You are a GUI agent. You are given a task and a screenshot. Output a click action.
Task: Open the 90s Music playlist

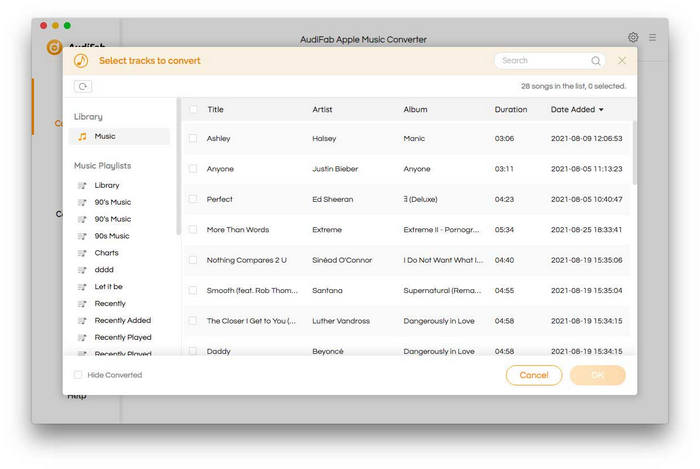click(x=112, y=236)
